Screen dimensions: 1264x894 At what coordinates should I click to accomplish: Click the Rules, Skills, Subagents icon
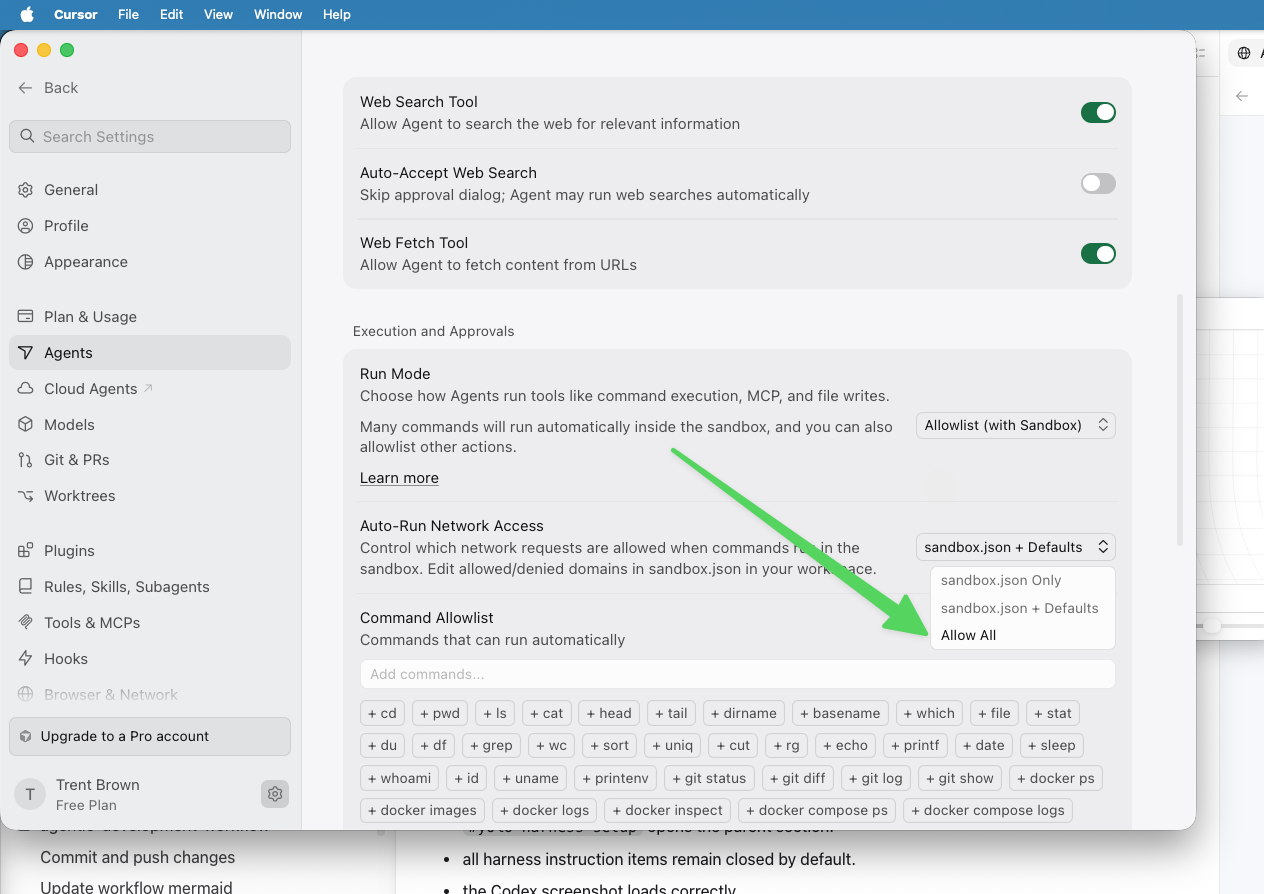26,587
